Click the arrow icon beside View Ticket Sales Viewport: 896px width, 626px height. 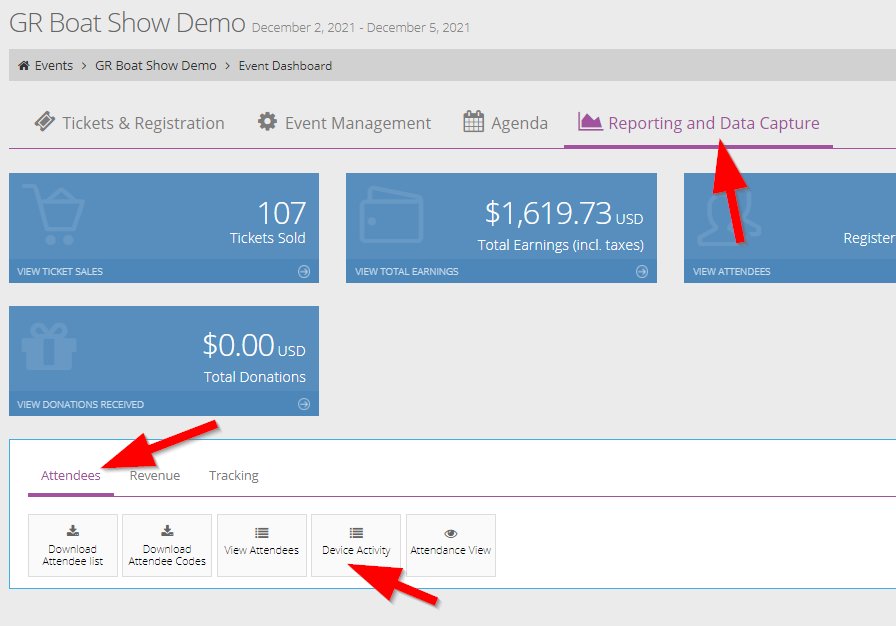coord(304,271)
